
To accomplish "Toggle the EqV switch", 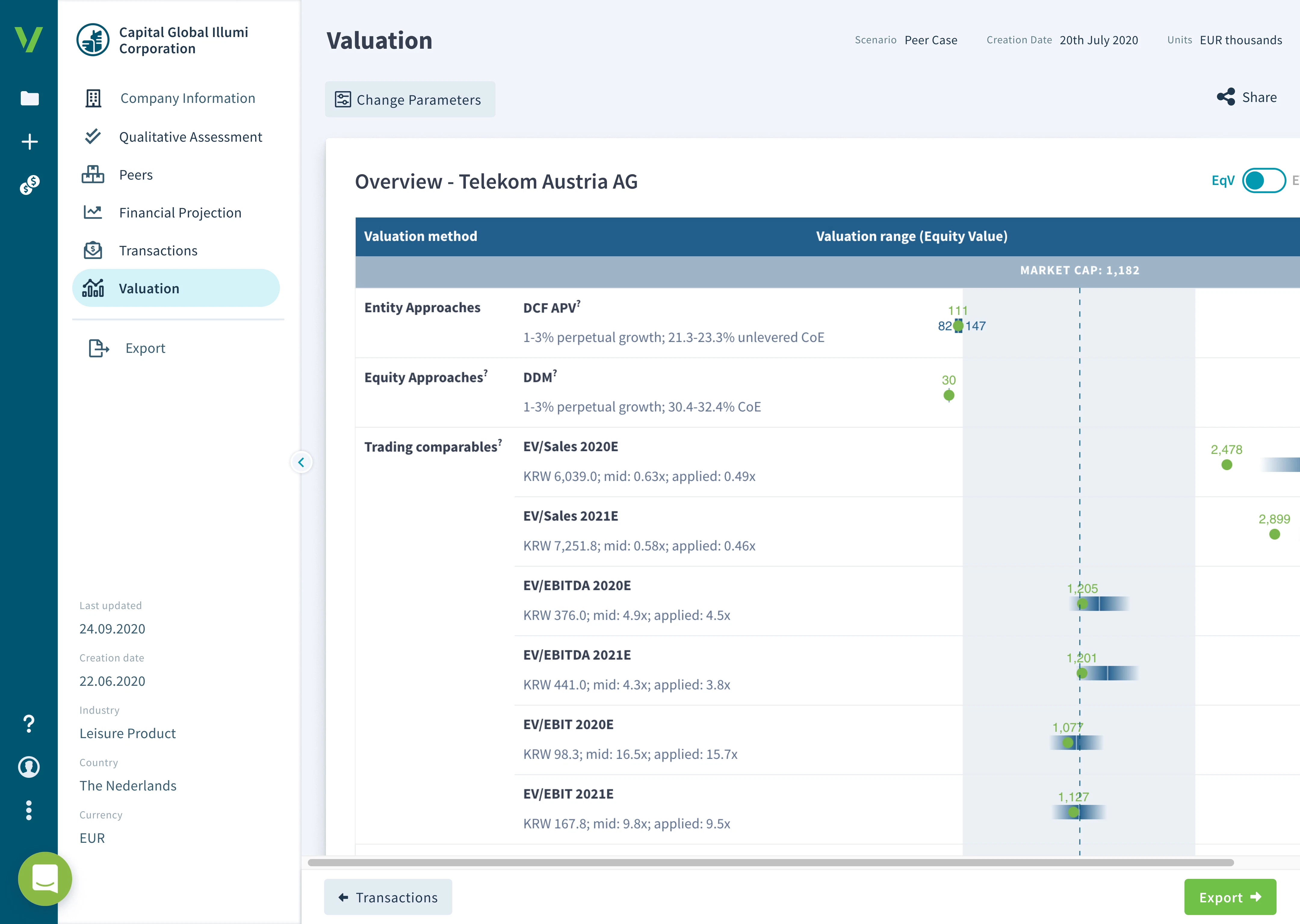I will pos(1263,181).
